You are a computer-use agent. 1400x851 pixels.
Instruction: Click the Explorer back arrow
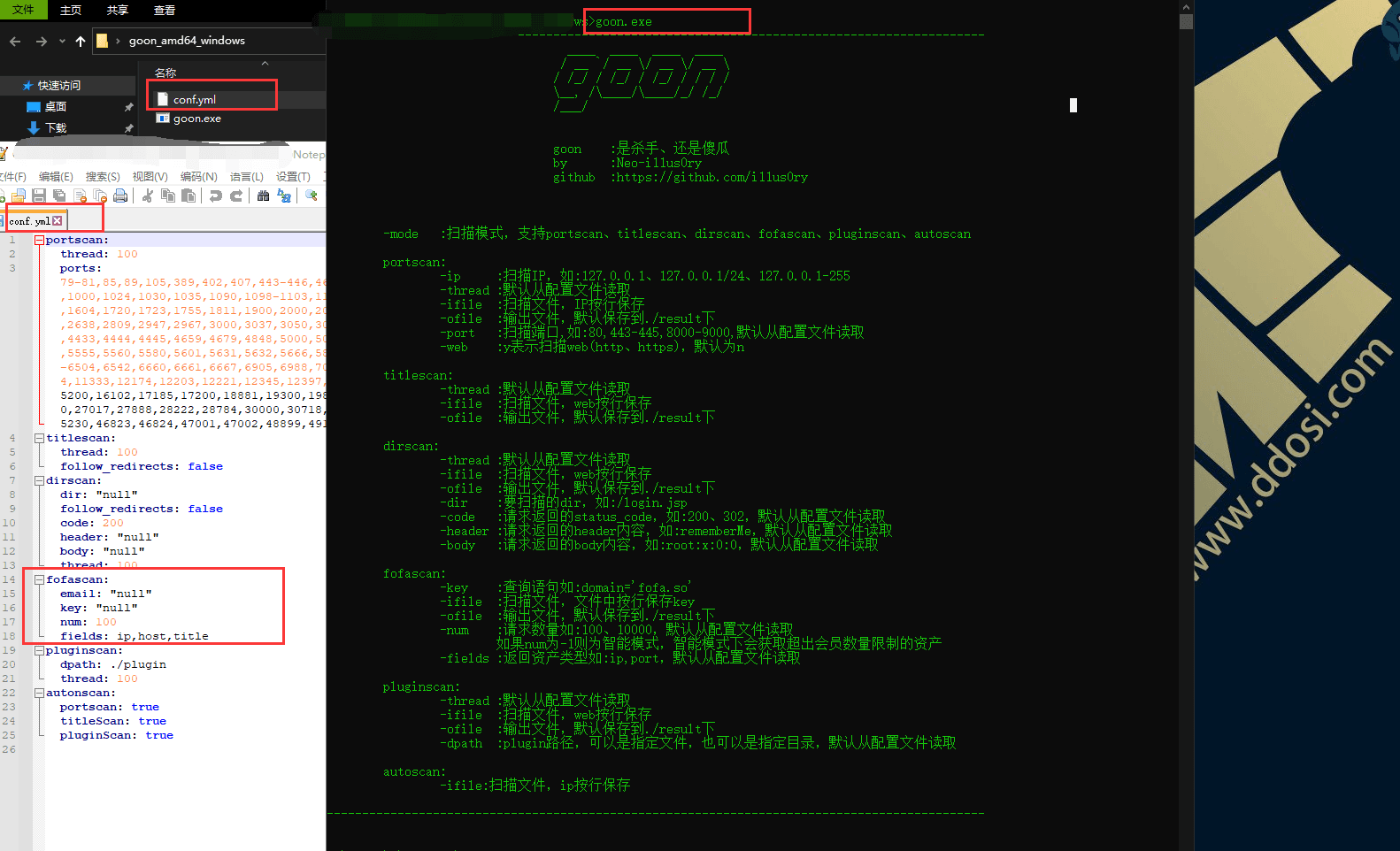[15, 41]
